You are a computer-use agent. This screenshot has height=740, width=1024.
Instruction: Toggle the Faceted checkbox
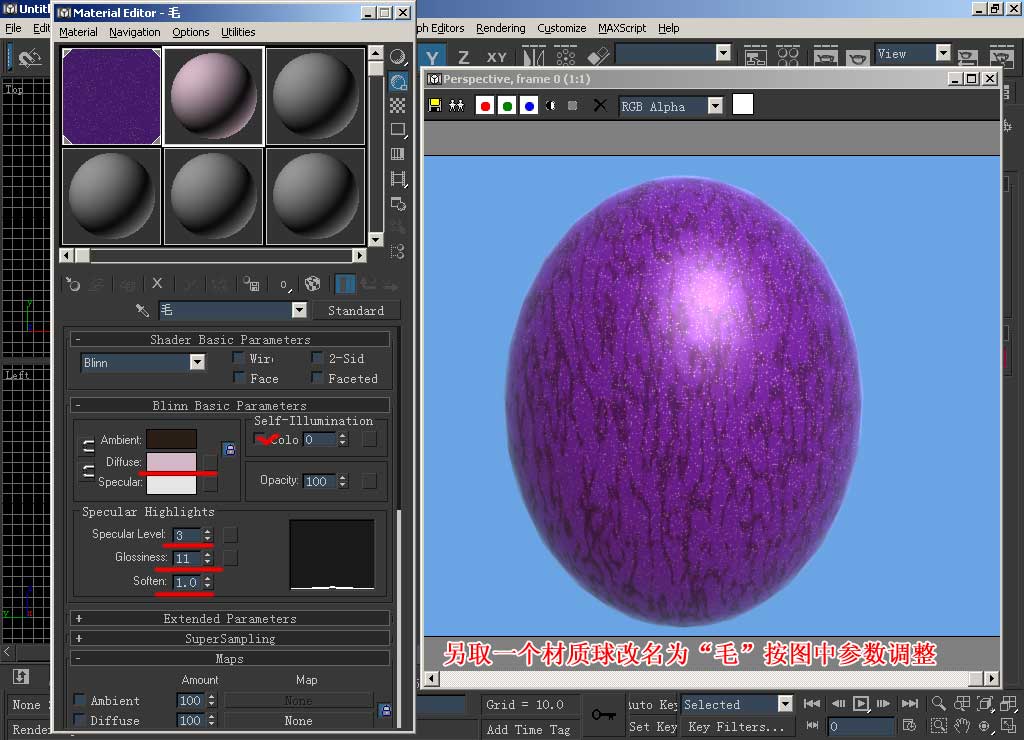click(317, 378)
